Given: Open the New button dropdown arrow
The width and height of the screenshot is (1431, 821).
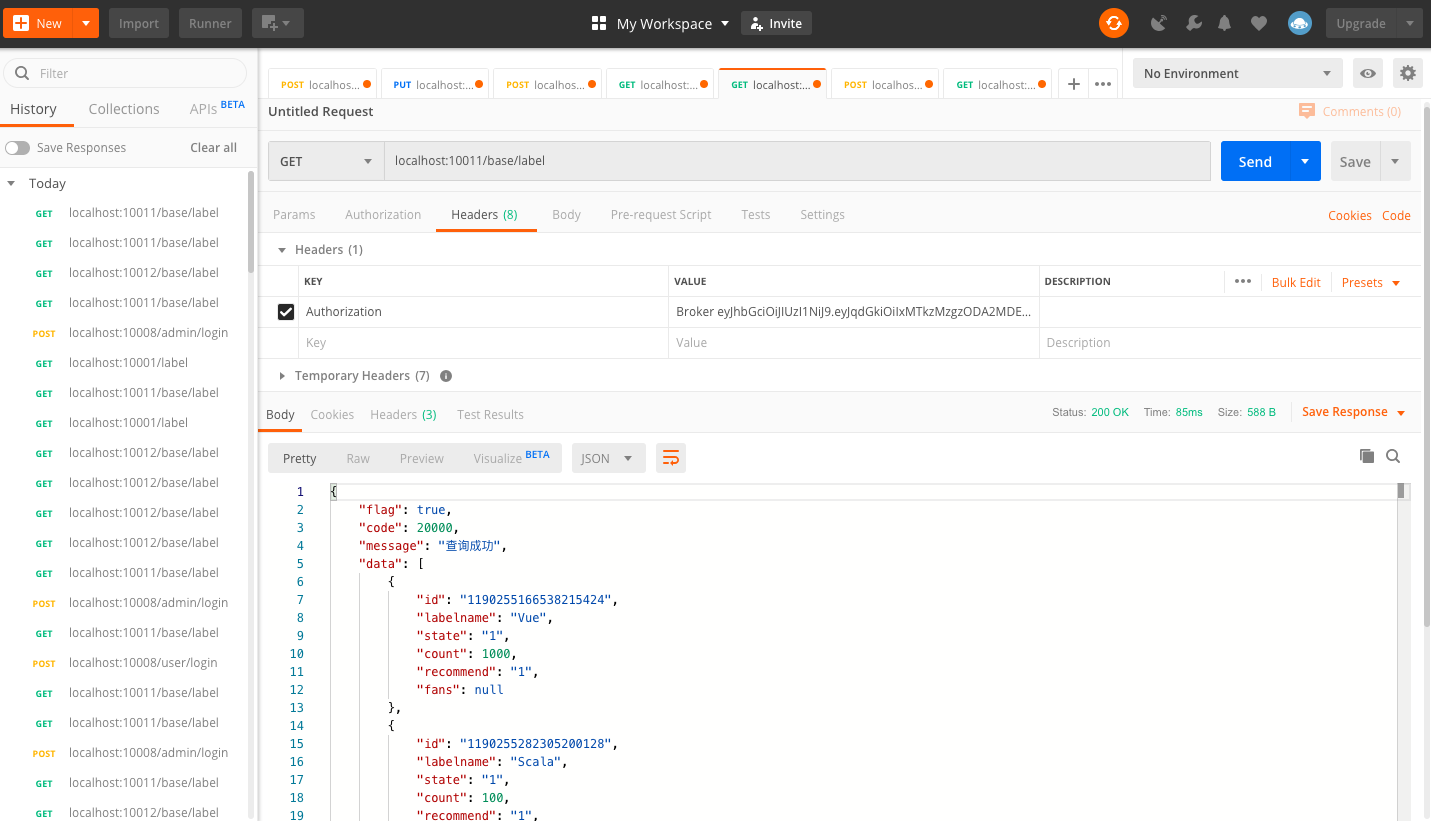Looking at the screenshot, I should [x=86, y=23].
